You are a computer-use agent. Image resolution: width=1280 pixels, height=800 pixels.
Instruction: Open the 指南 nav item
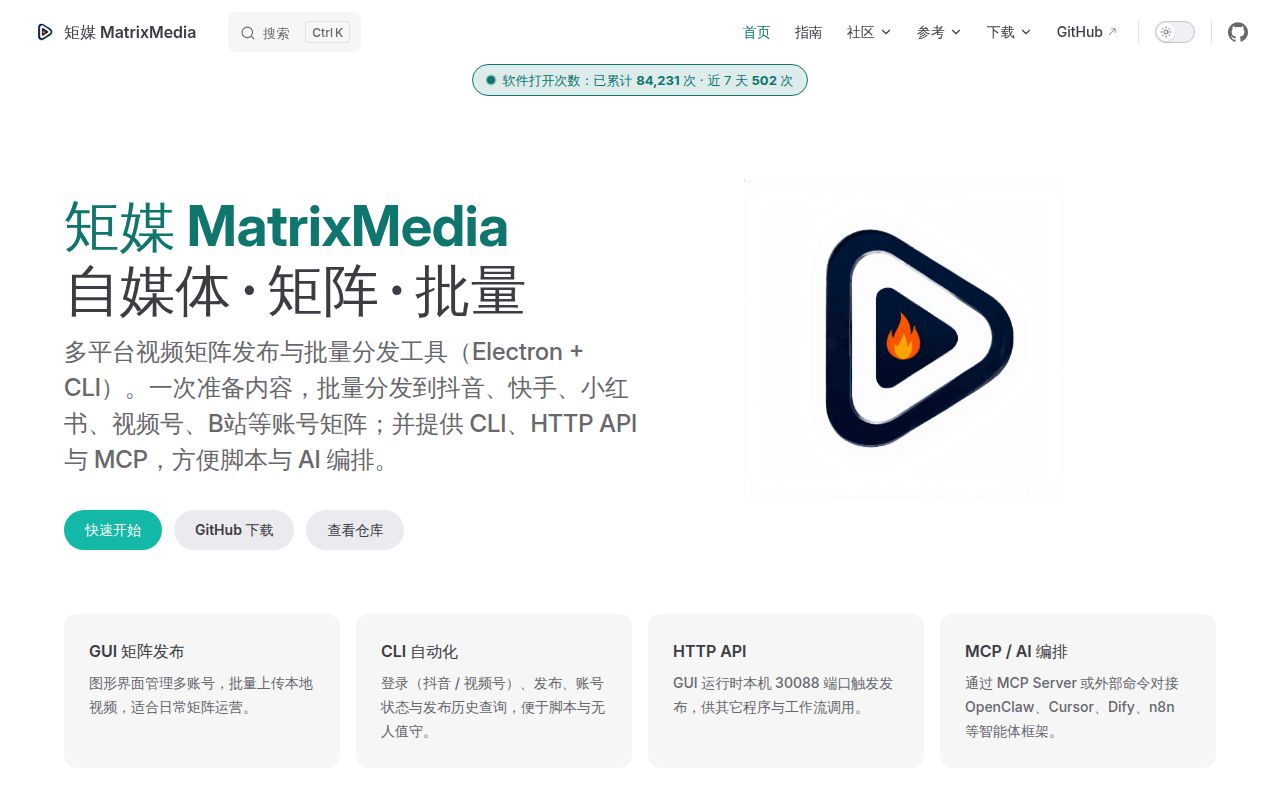[808, 32]
